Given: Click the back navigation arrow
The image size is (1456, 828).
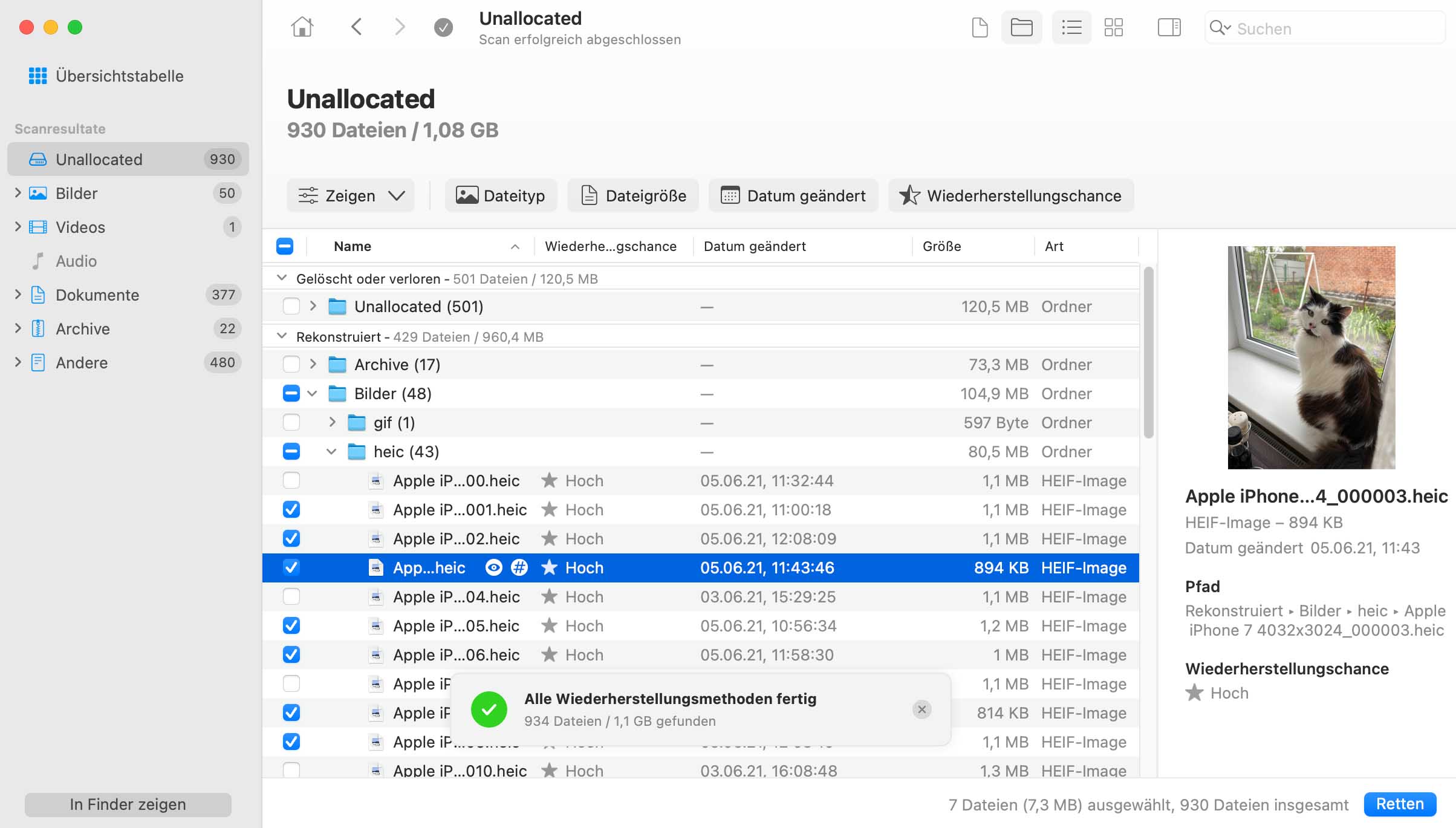Looking at the screenshot, I should (356, 27).
